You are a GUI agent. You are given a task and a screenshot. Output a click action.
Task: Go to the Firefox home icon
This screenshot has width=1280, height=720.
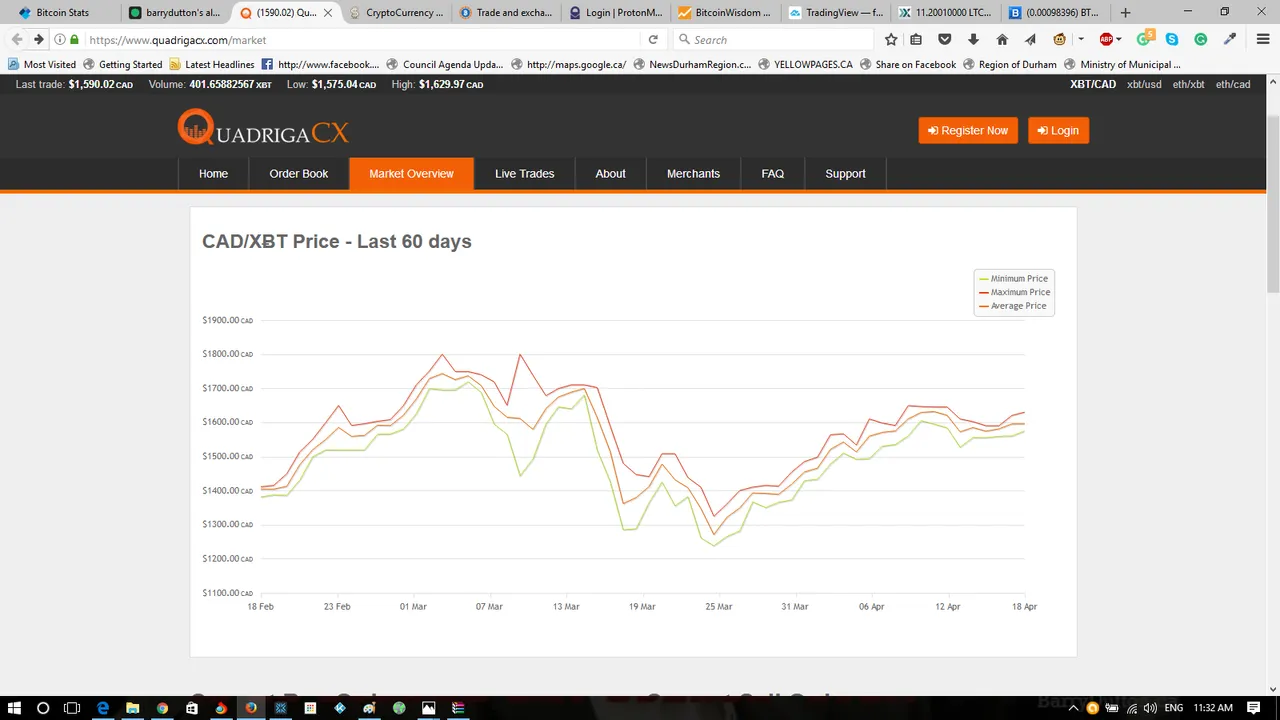coord(1002,40)
